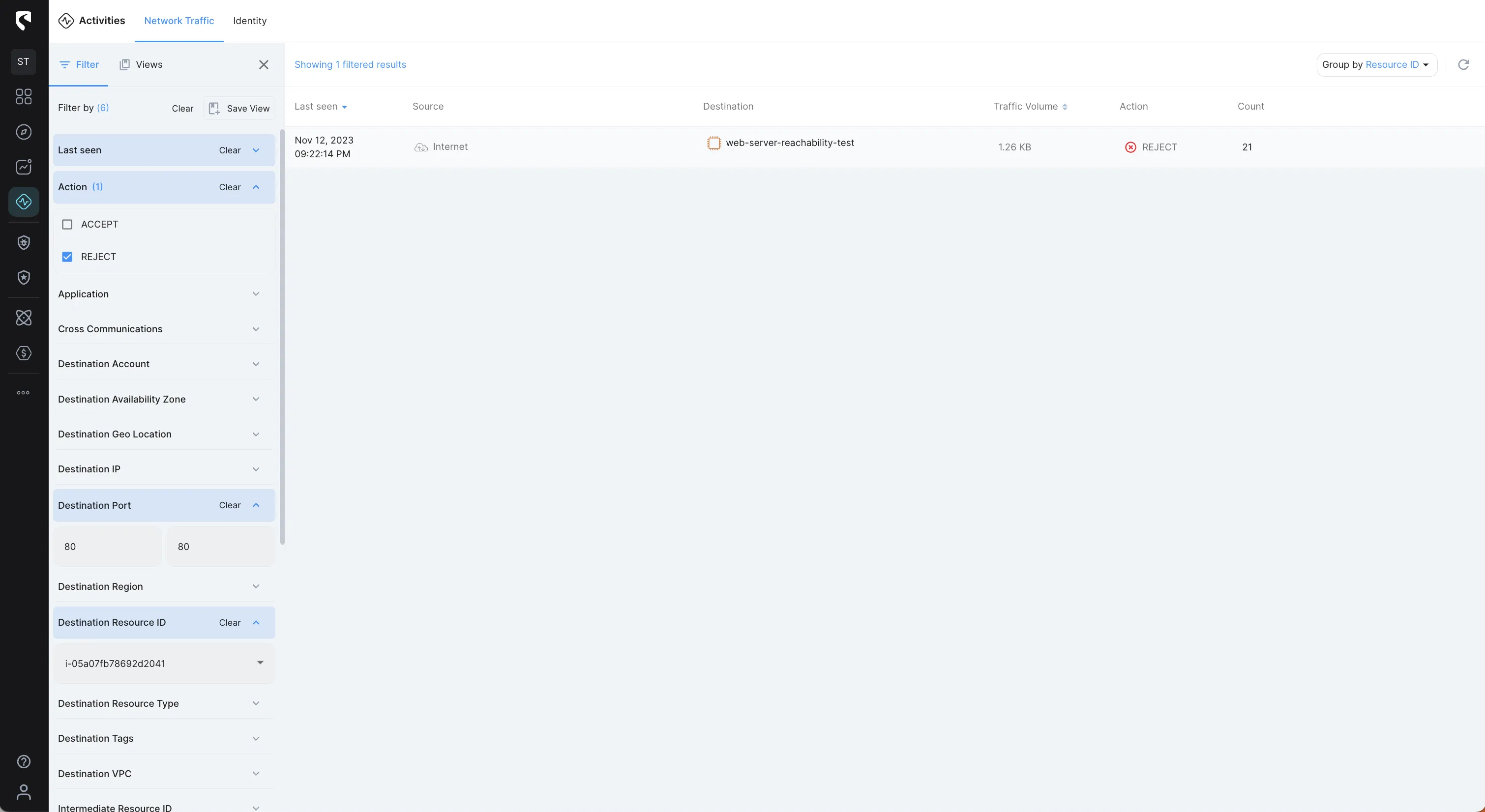The image size is (1485, 812).
Task: Click the web-server-reachability-test instance icon
Action: click(713, 143)
